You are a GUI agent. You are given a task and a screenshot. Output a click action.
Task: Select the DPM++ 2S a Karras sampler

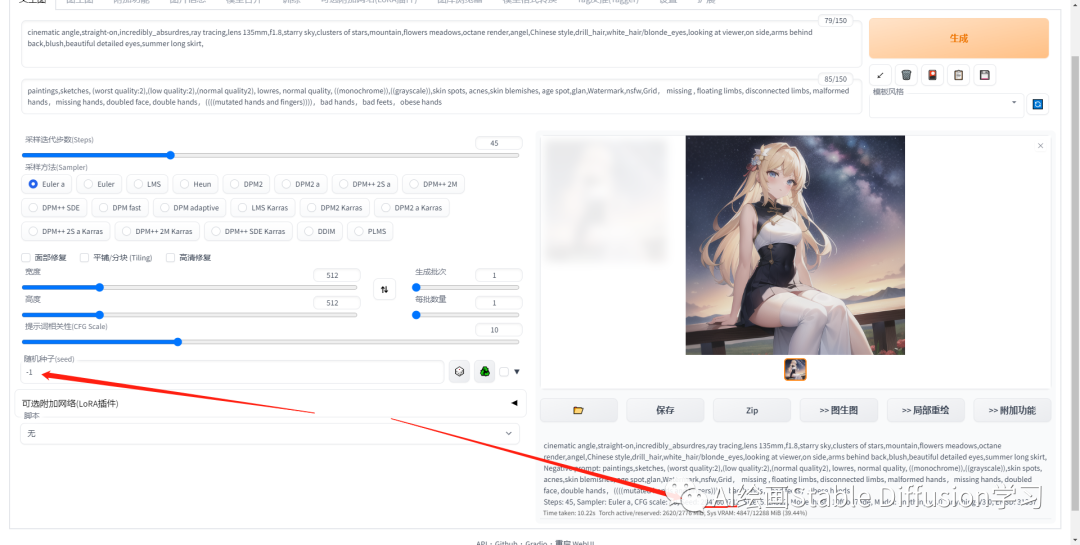[66, 231]
